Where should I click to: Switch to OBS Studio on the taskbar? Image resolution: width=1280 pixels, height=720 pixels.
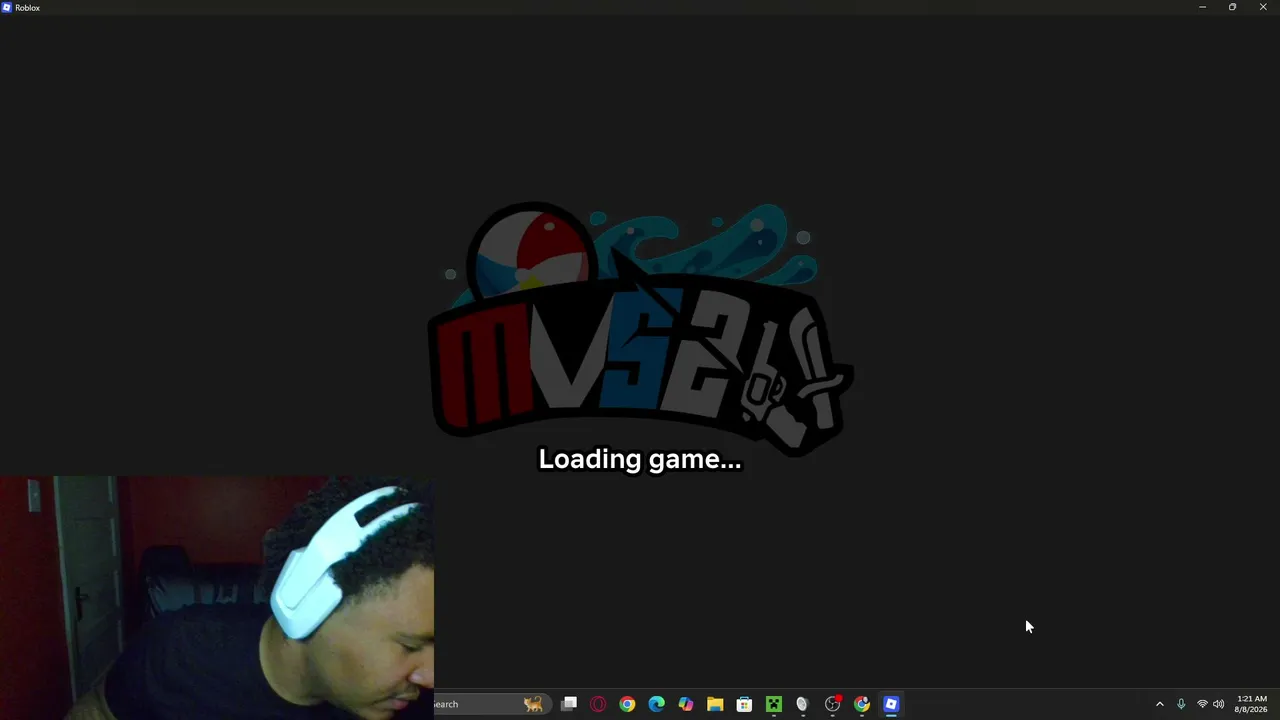tap(832, 704)
